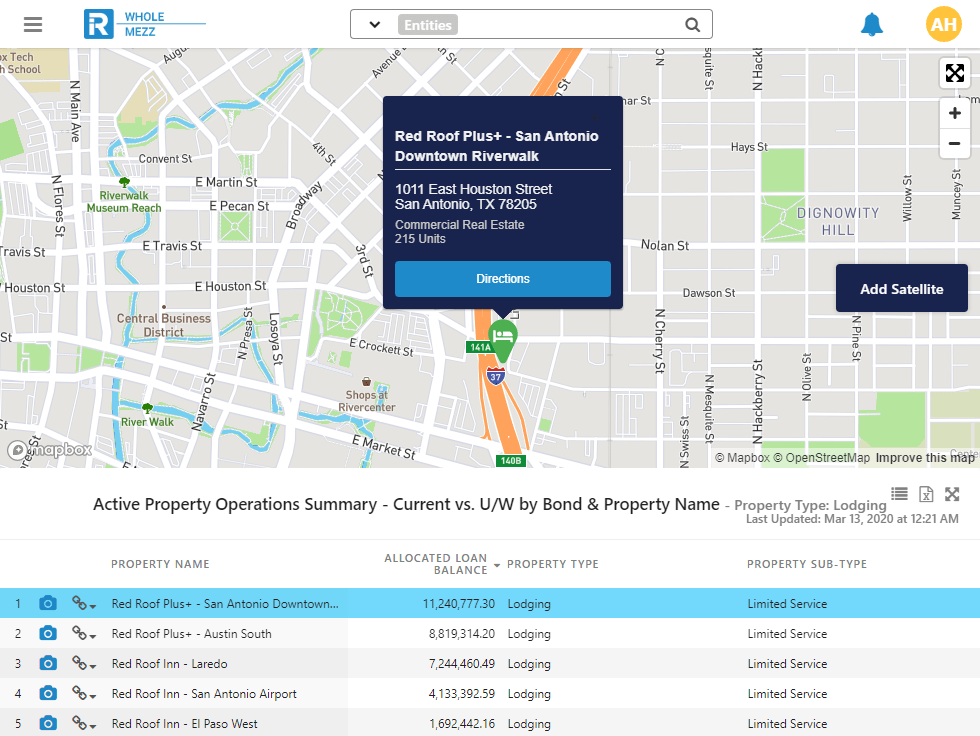Open link menu for Red Roof Inn El Paso West

click(83, 724)
